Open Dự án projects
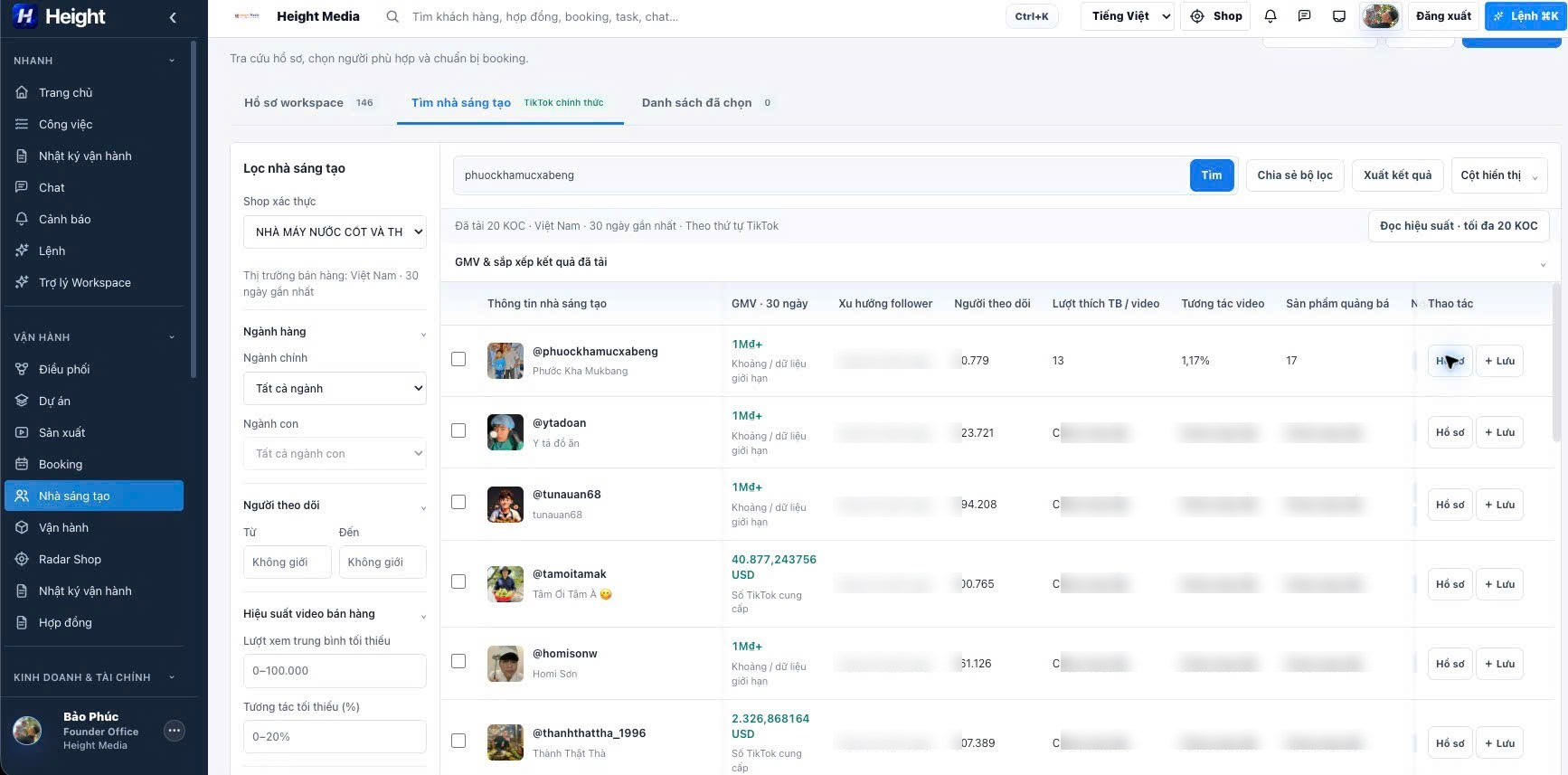 (94, 401)
